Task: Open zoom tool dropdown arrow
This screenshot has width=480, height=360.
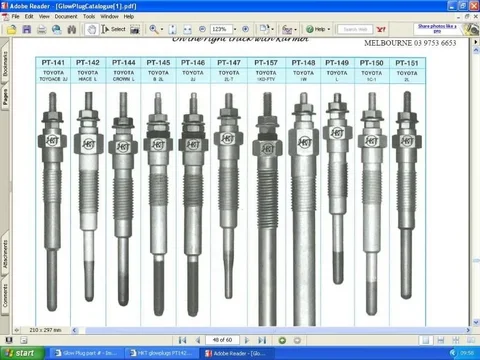Action: click(162, 30)
